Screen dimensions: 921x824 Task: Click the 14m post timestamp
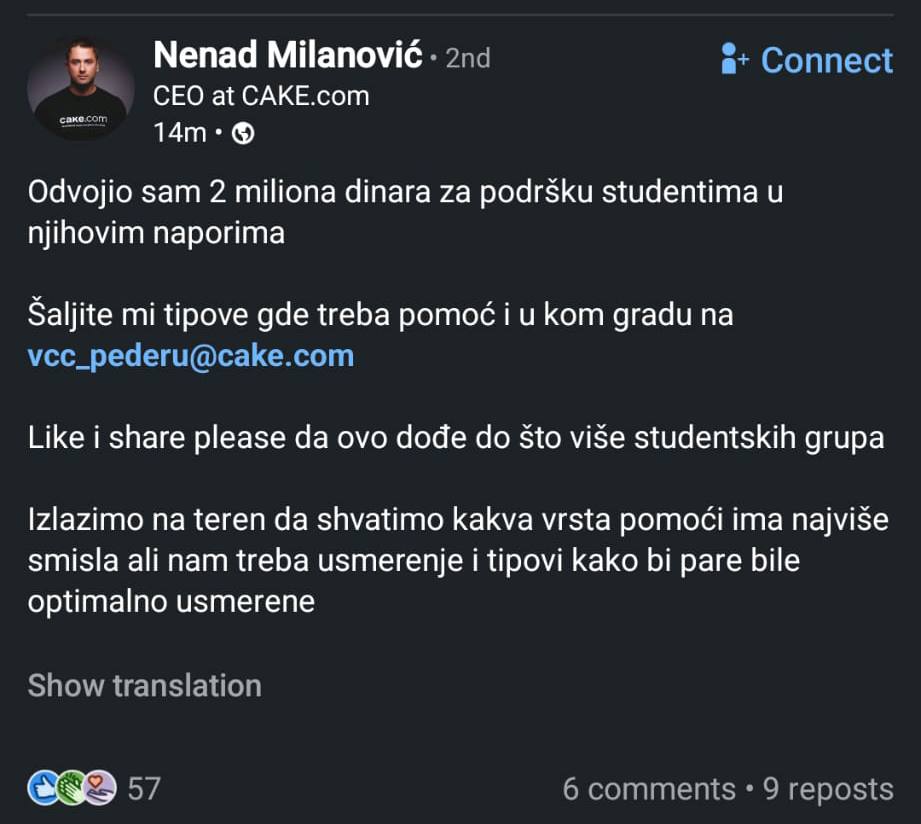(x=180, y=133)
